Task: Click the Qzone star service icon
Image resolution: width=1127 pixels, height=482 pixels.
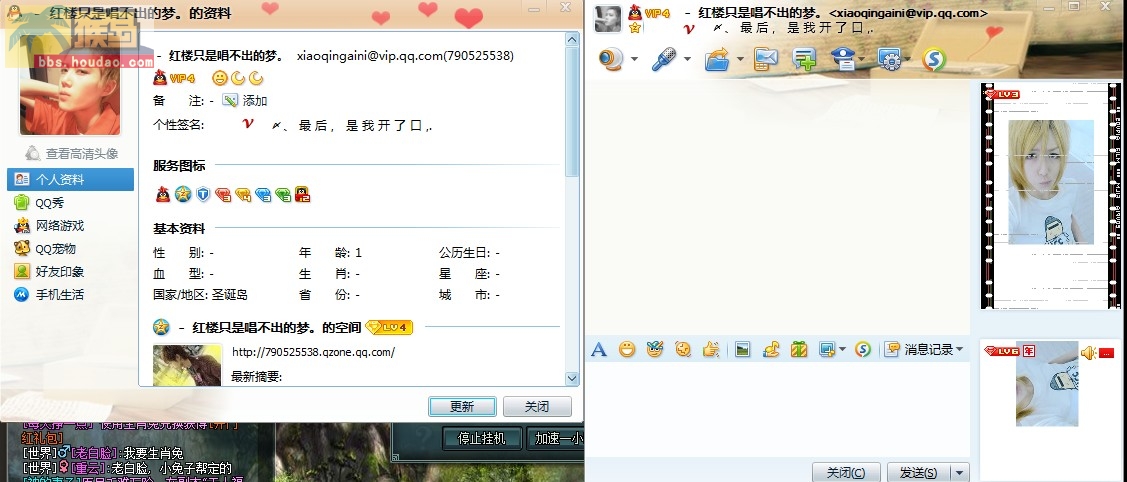Action: 183,194
